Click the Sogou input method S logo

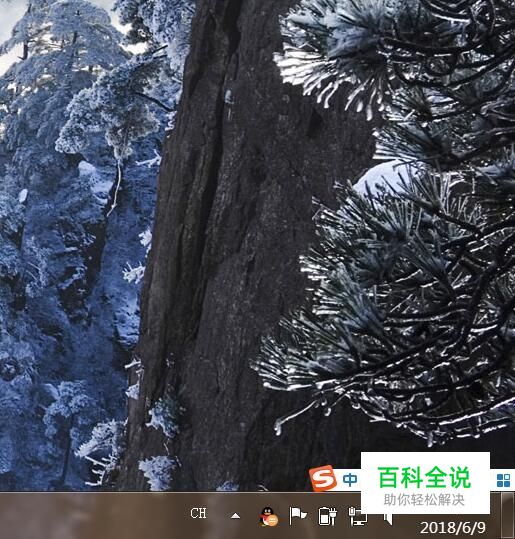point(322,478)
